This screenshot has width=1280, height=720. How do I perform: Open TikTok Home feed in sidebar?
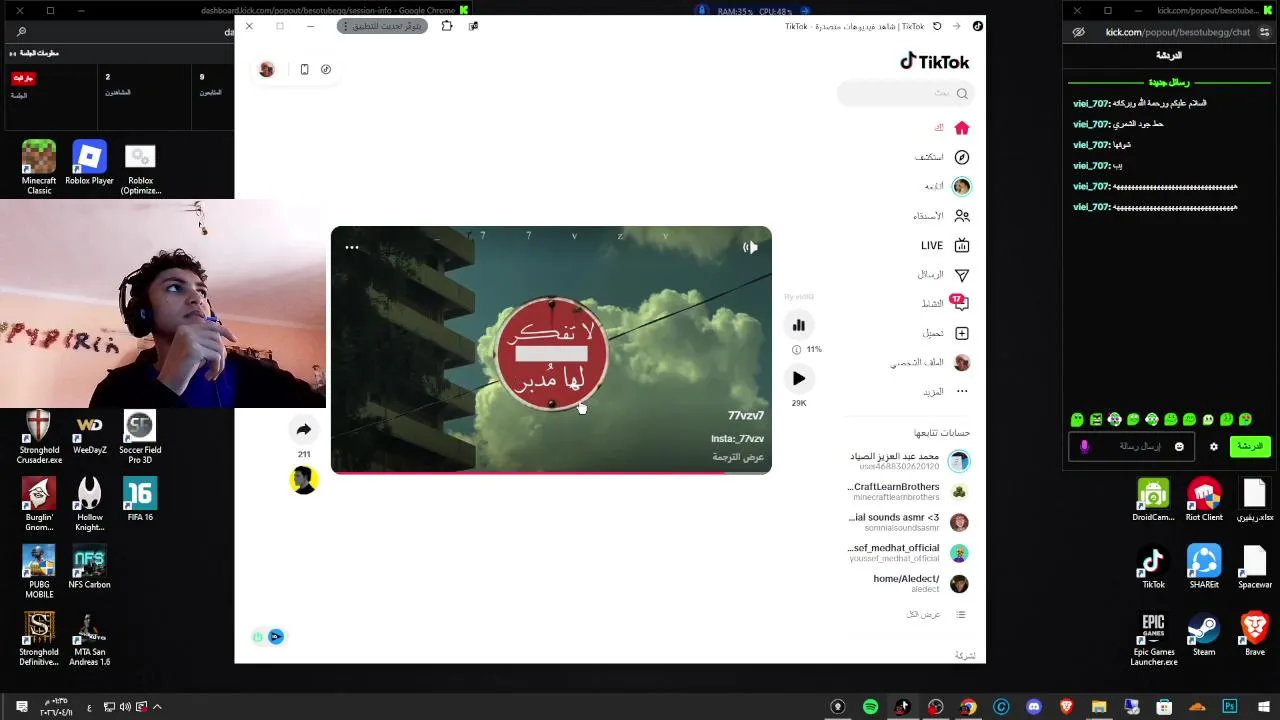[951, 128]
